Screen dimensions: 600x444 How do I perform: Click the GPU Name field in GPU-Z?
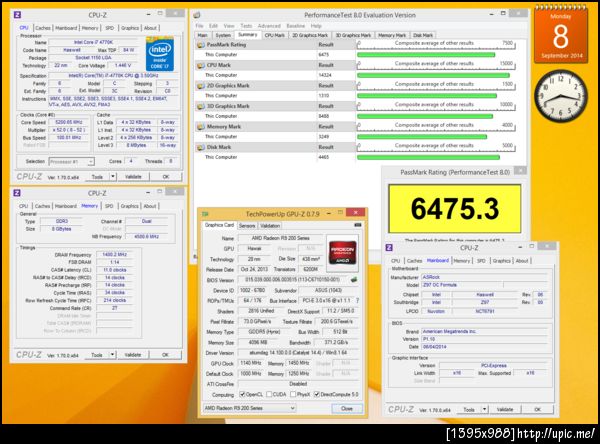tap(280, 238)
